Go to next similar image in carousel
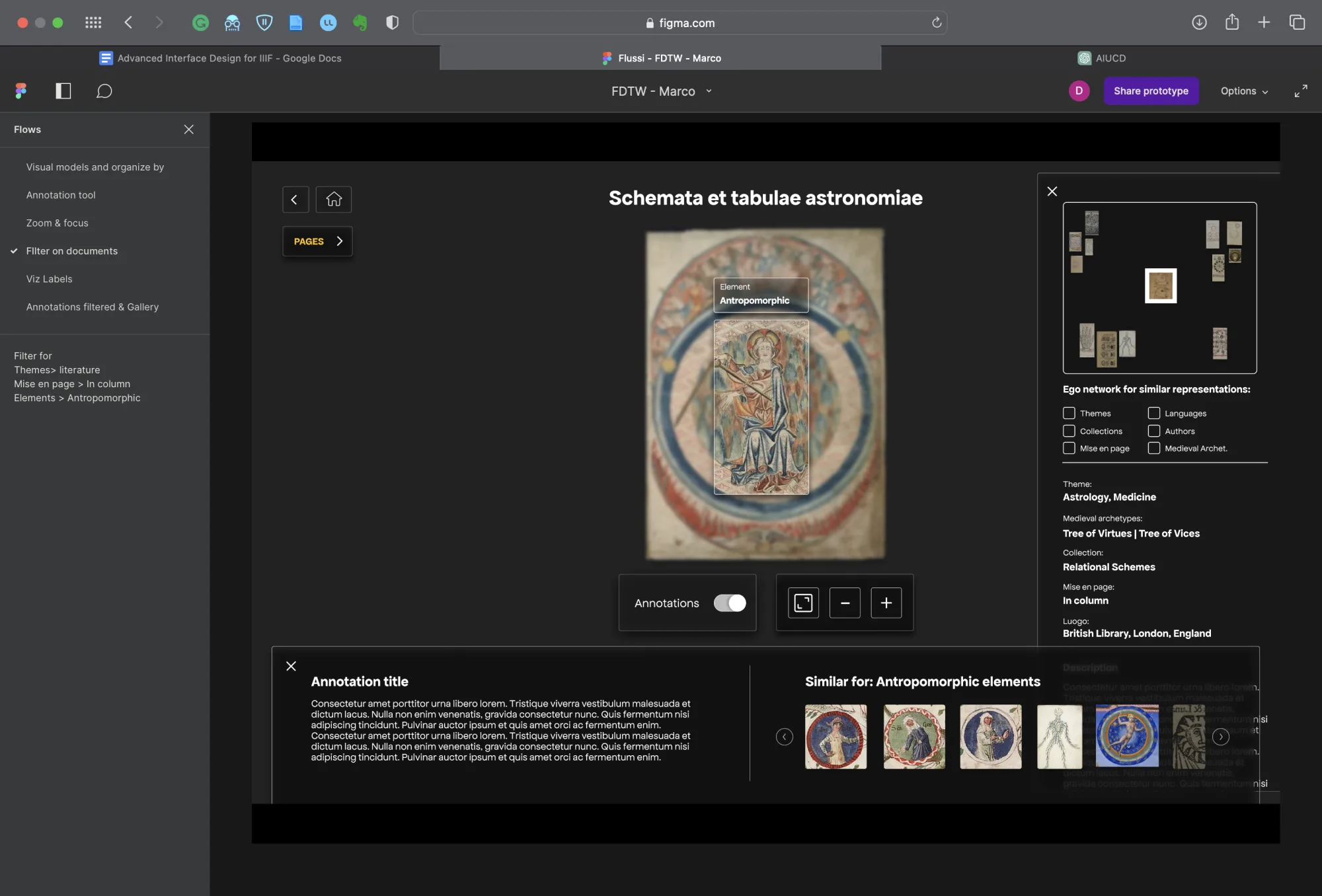This screenshot has height=896, width=1322. (x=1221, y=737)
